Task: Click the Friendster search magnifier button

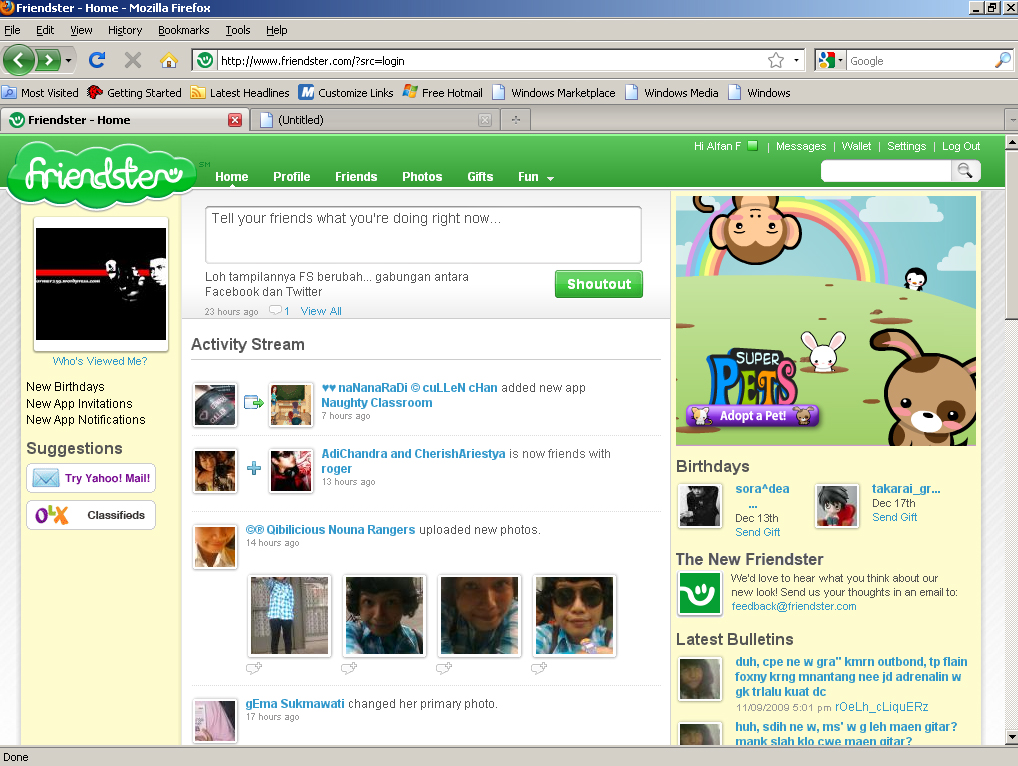Action: pyautogui.click(x=965, y=171)
